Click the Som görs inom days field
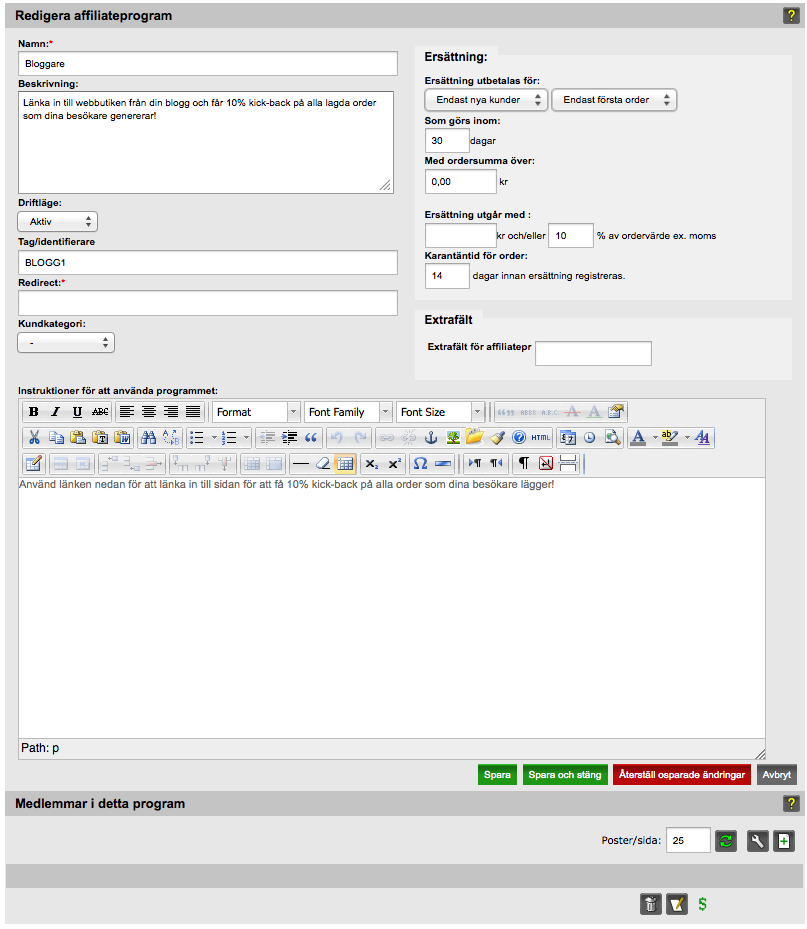This screenshot has height=929, width=807. click(447, 140)
